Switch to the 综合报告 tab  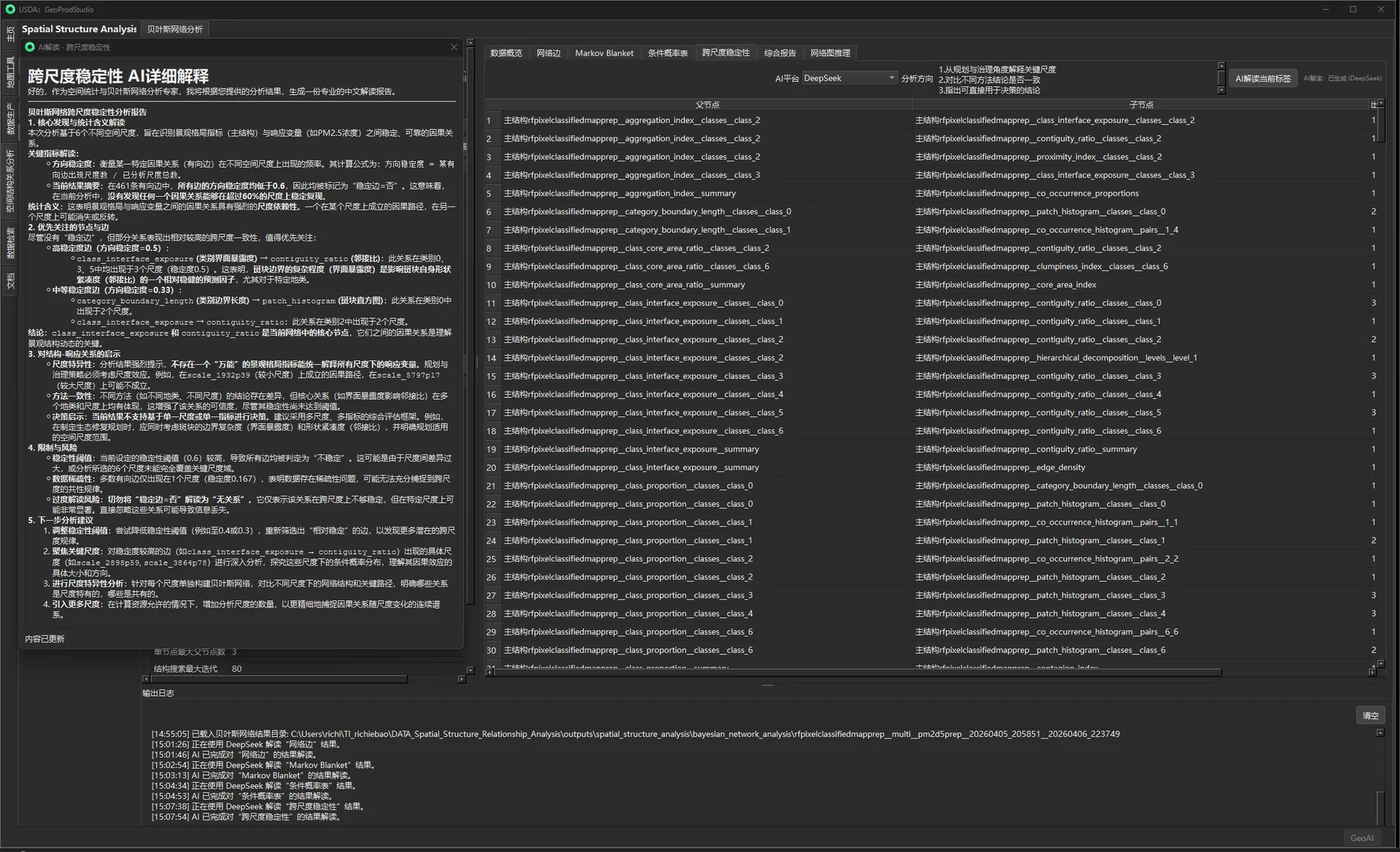click(779, 53)
